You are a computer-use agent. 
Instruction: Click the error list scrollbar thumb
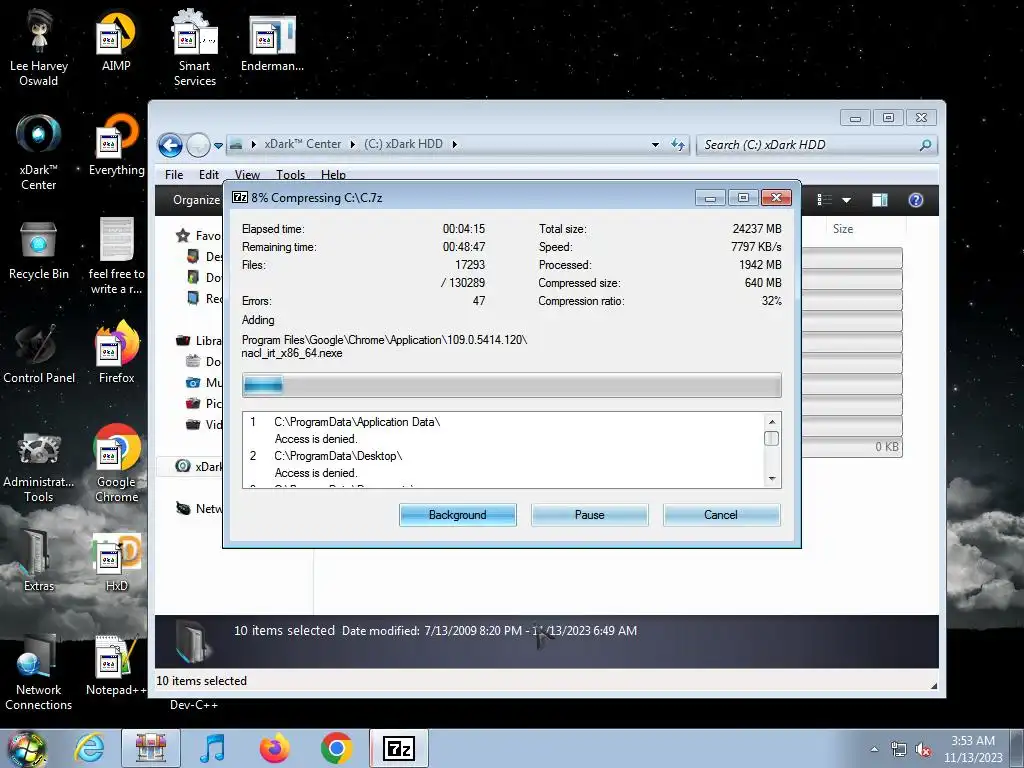[771, 438]
